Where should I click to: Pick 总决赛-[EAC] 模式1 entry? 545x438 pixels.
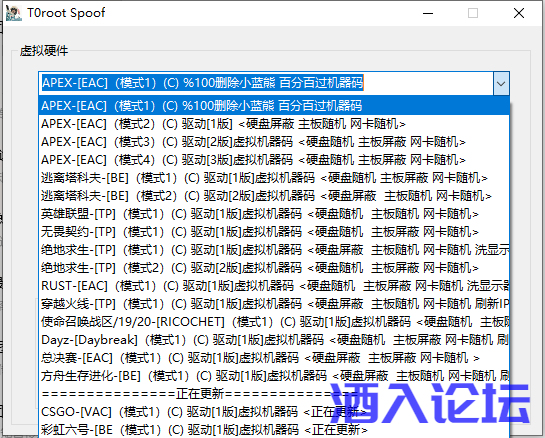click(x=274, y=358)
